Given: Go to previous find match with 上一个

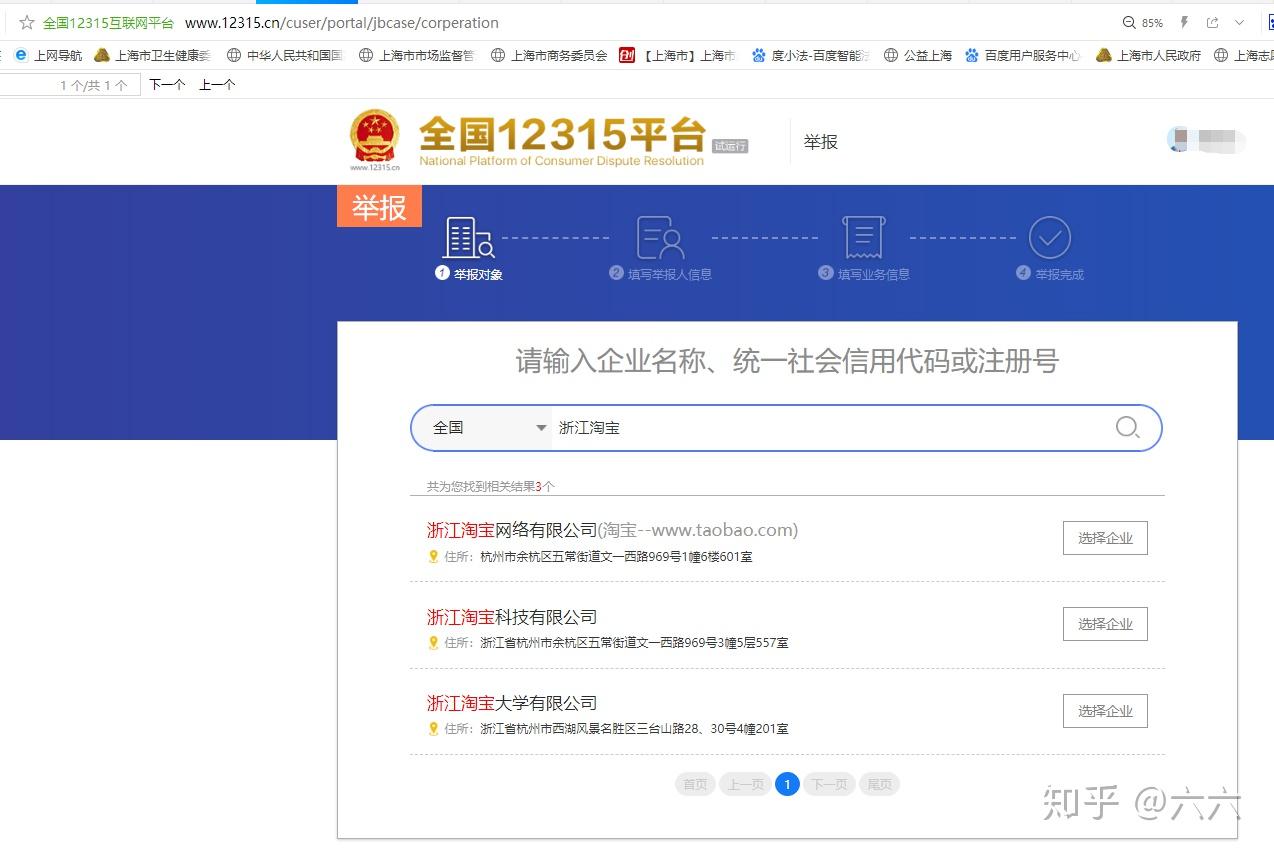Looking at the screenshot, I should coord(217,85).
